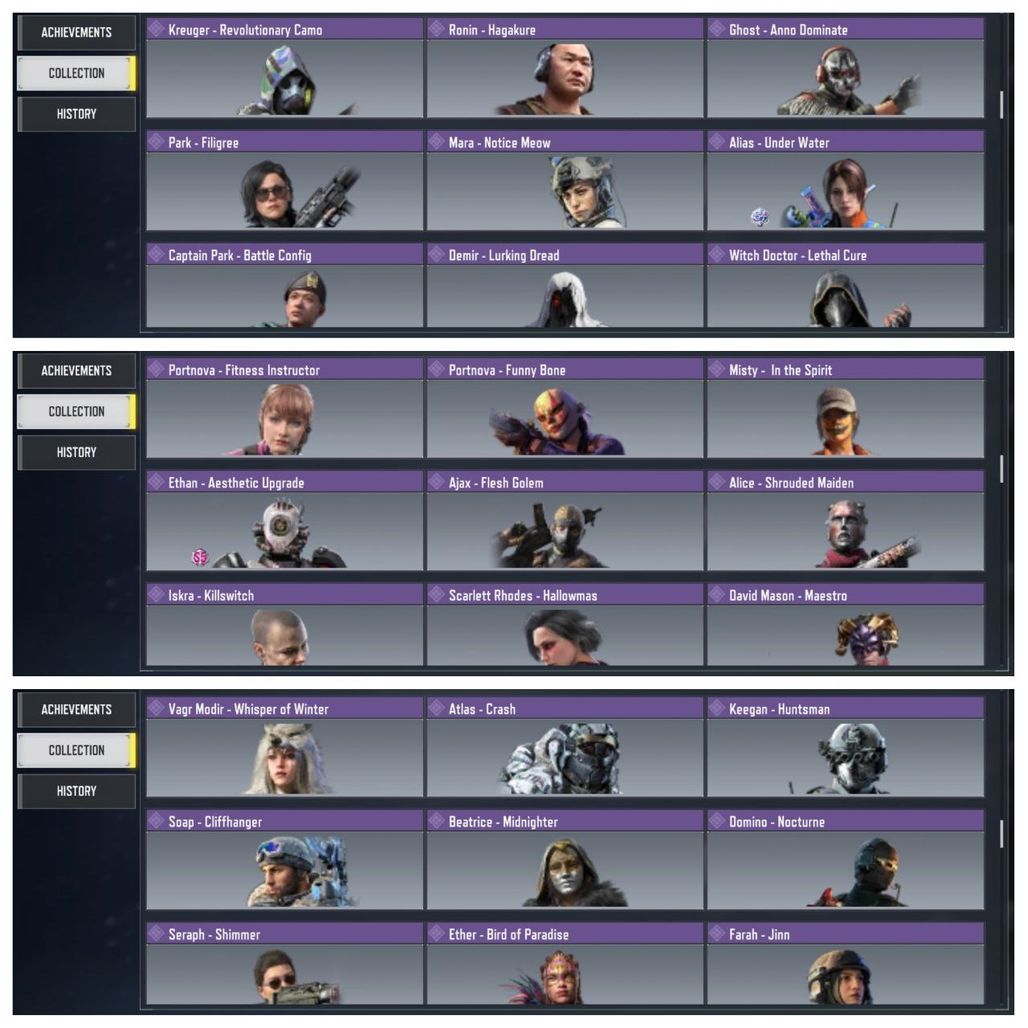
Task: Switch to History tab in top panel
Action: [76, 114]
